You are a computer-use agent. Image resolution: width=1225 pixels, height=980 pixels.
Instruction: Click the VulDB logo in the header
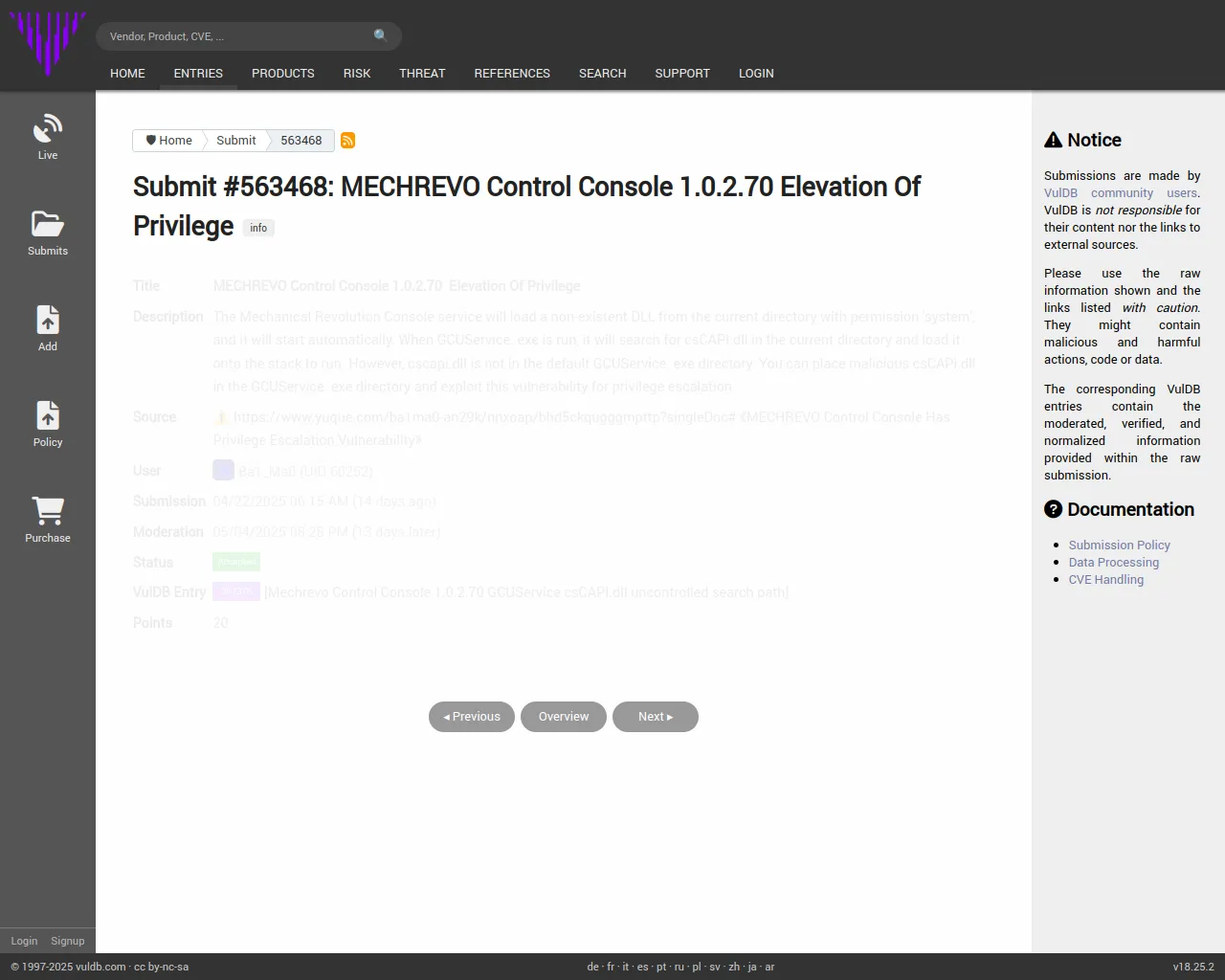(48, 43)
